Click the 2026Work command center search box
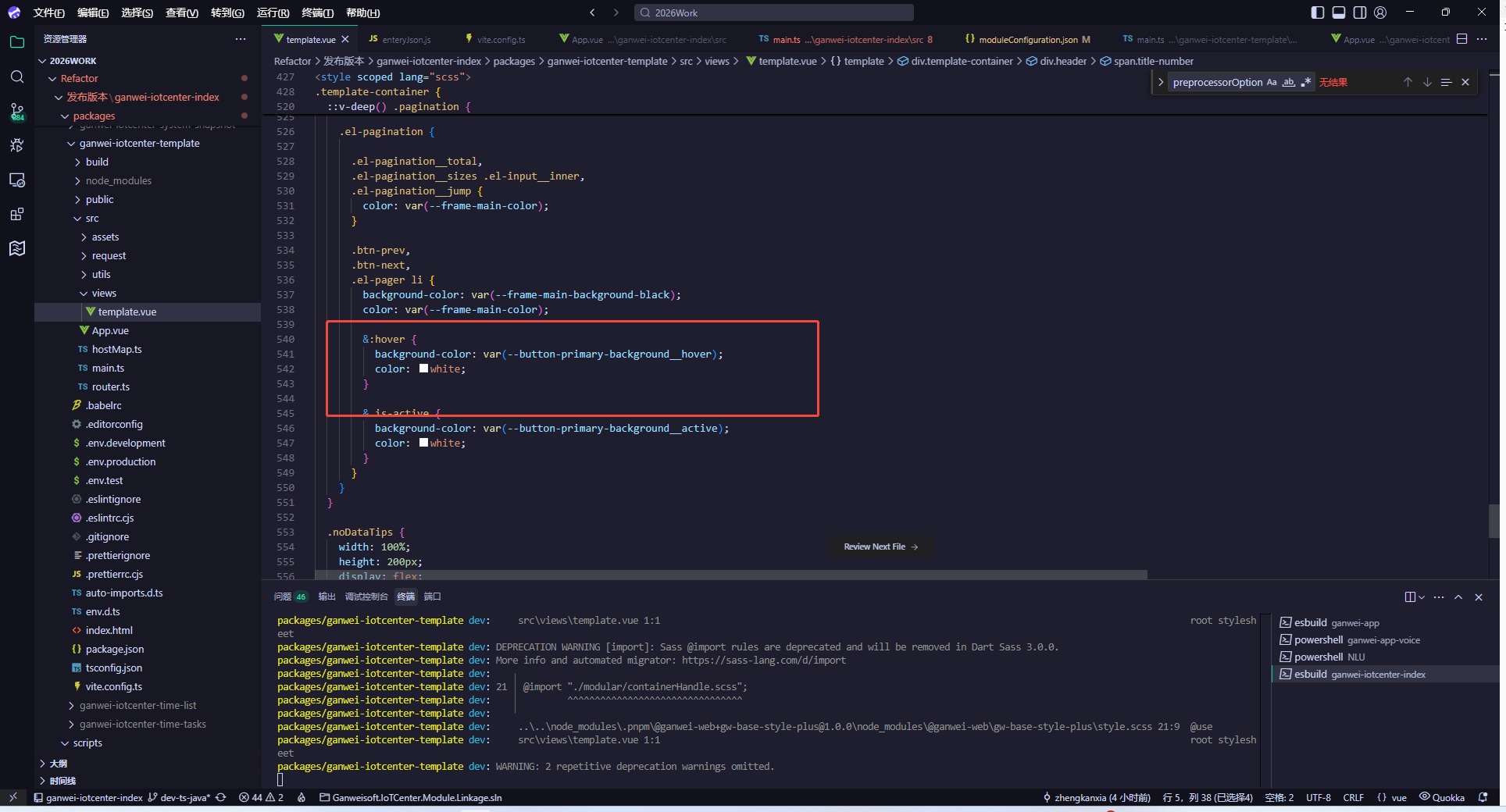 click(x=773, y=12)
